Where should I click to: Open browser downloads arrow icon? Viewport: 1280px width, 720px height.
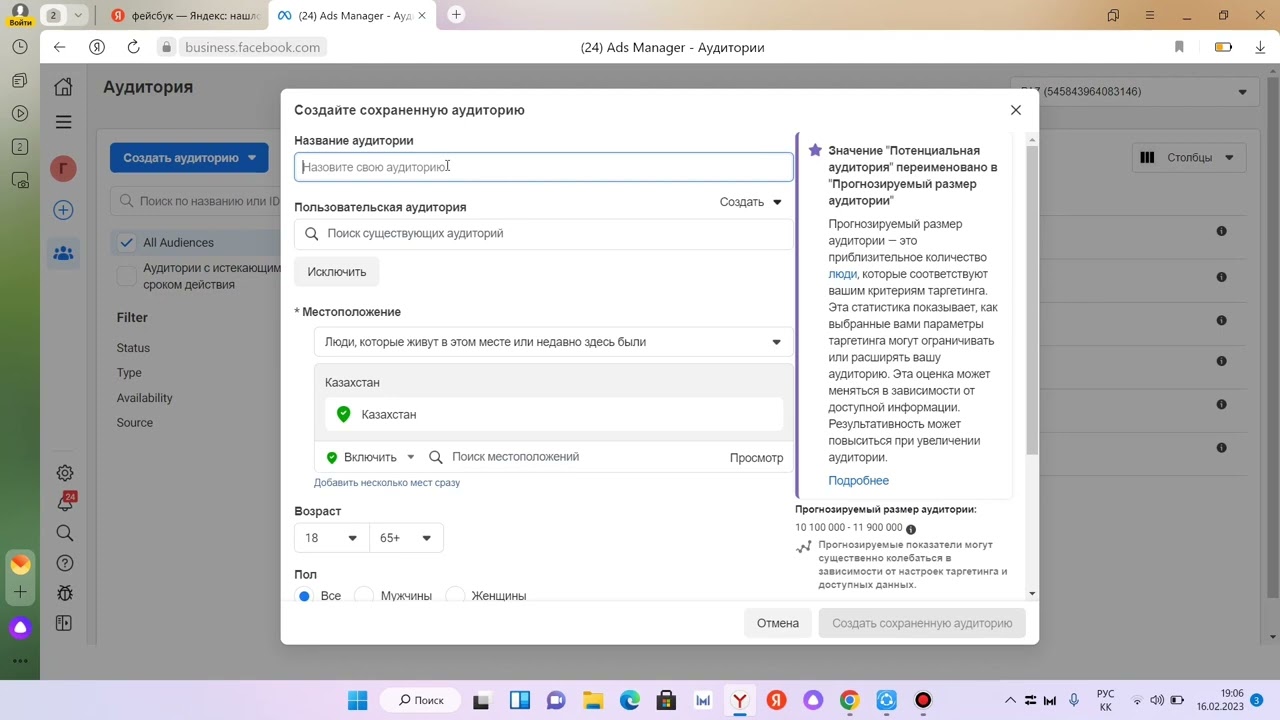click(1260, 47)
